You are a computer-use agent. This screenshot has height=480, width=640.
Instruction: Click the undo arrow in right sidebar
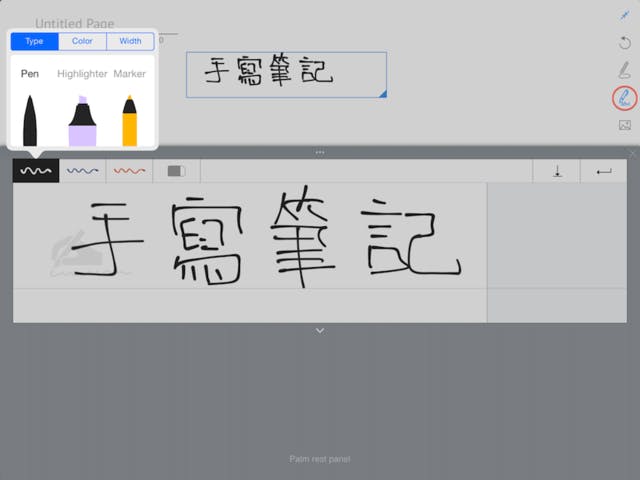625,43
